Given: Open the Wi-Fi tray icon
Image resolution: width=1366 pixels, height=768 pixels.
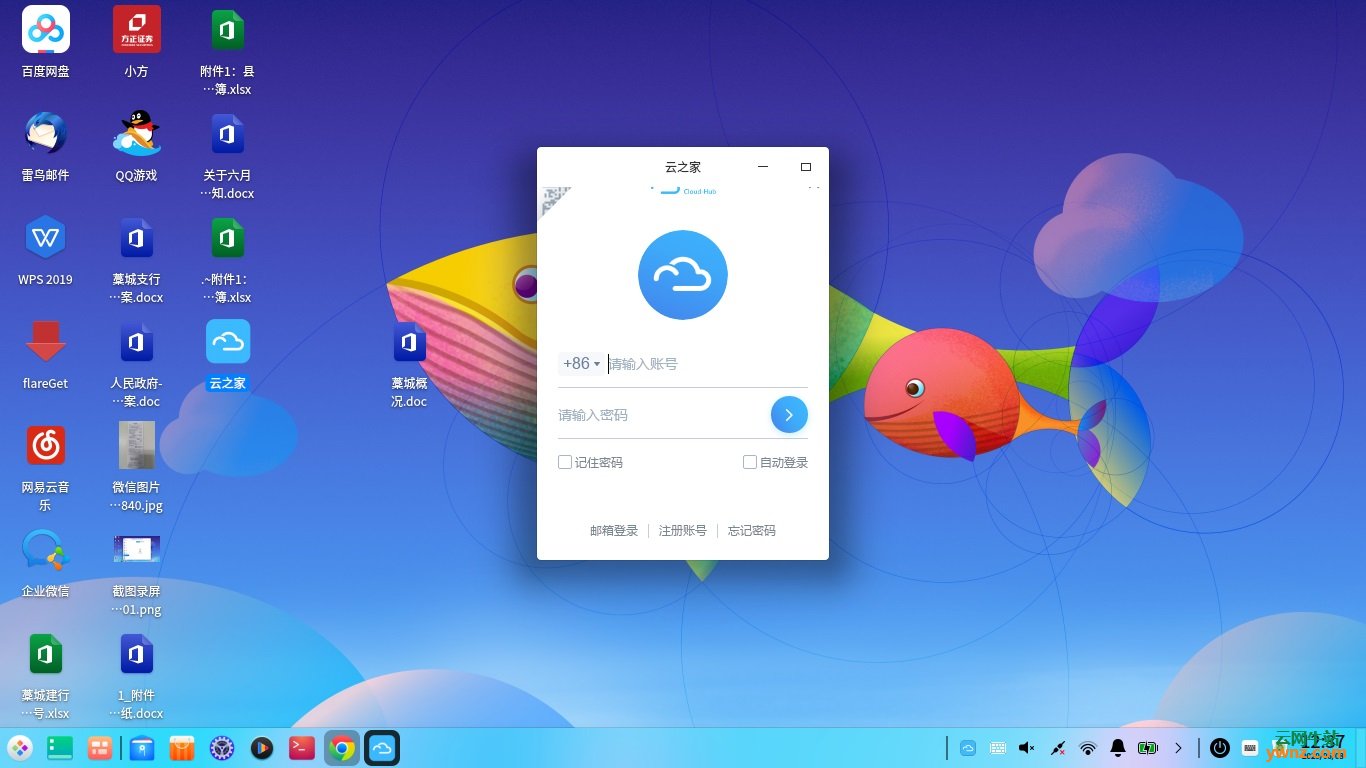Looking at the screenshot, I should tap(1088, 748).
